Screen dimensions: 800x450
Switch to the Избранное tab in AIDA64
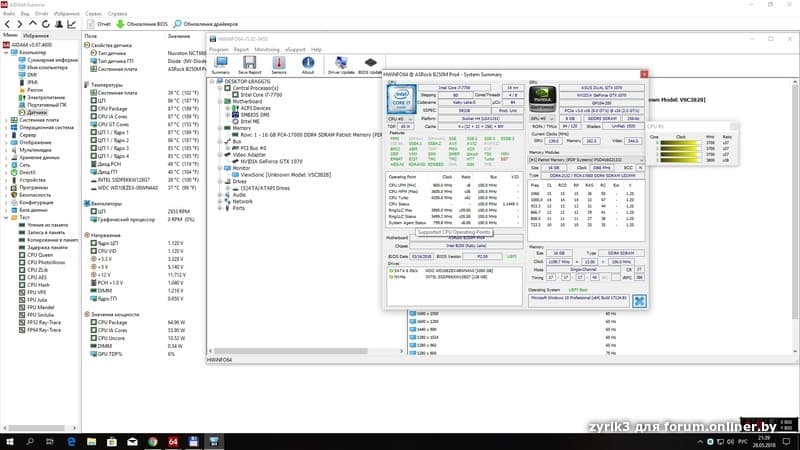(35, 34)
